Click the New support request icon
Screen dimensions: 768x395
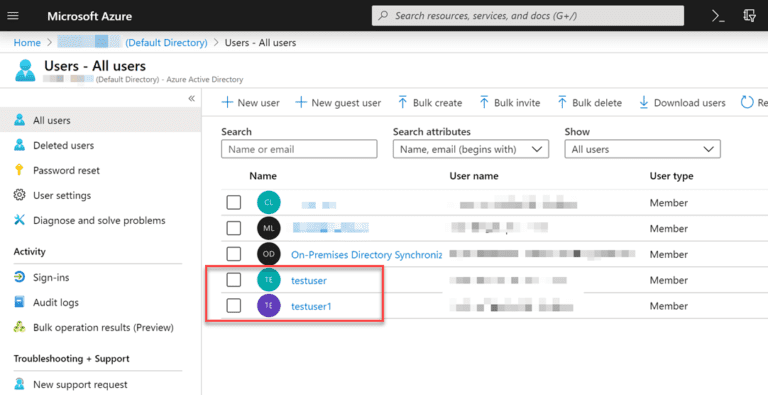point(19,384)
